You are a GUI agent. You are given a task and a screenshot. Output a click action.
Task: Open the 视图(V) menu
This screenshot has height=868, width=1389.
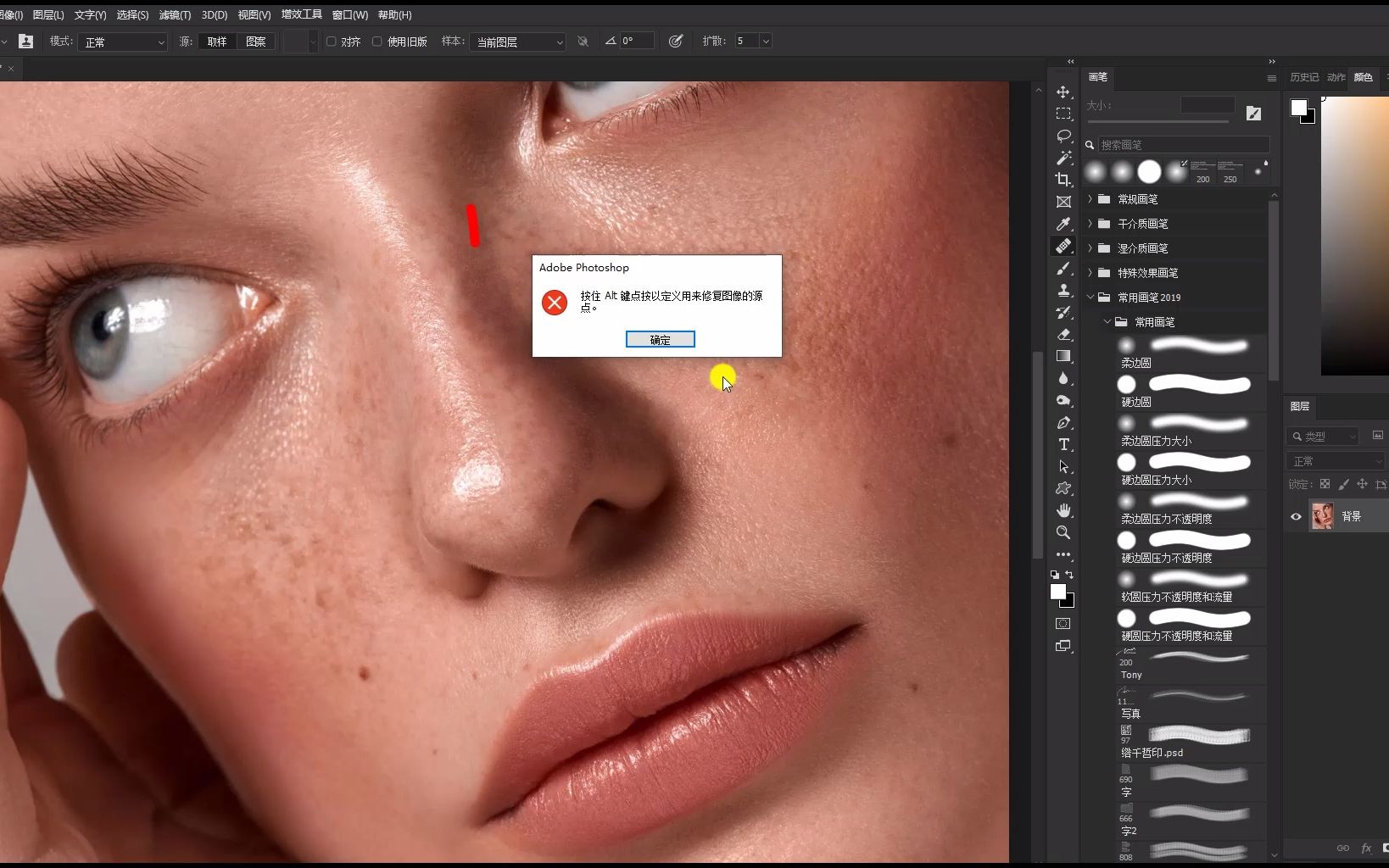(x=254, y=14)
